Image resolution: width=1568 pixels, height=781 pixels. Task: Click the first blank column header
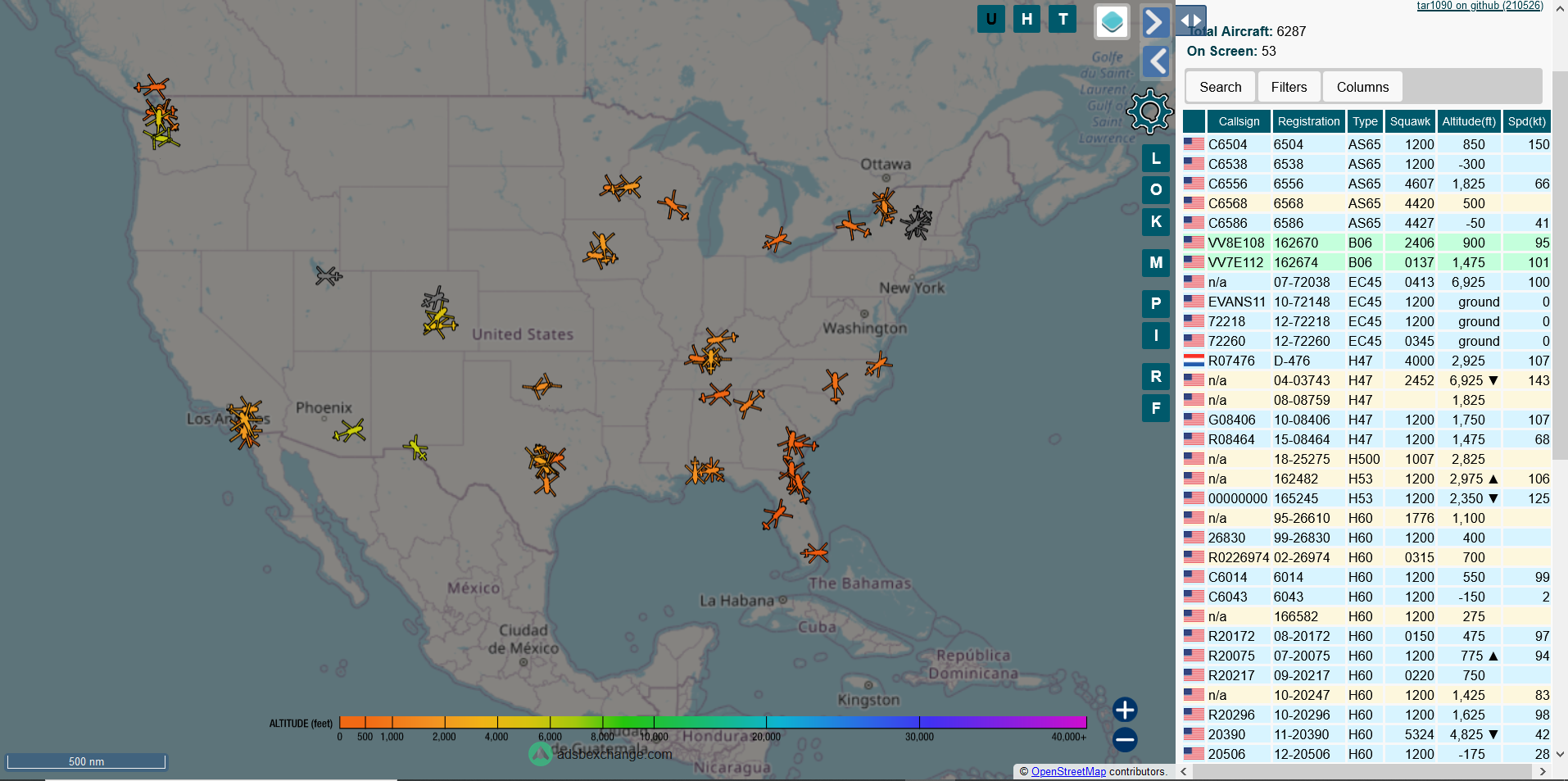pyautogui.click(x=1194, y=121)
